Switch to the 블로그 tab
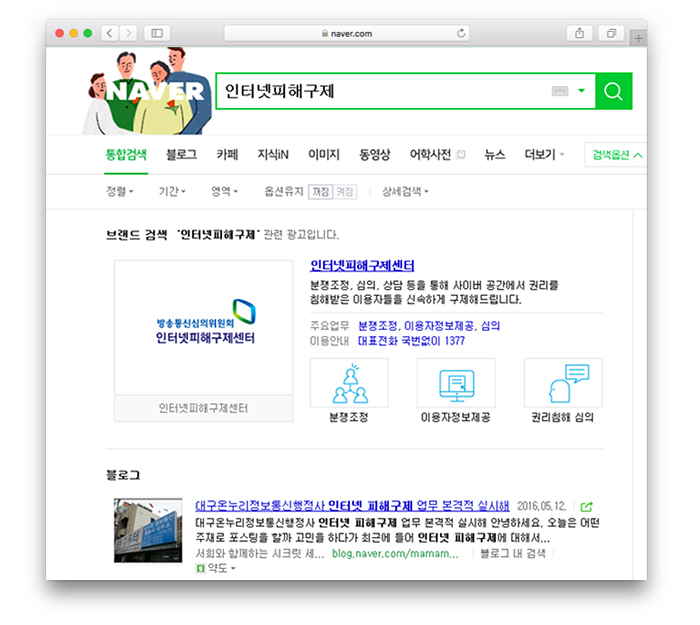This screenshot has width=700, height=625. [x=181, y=155]
